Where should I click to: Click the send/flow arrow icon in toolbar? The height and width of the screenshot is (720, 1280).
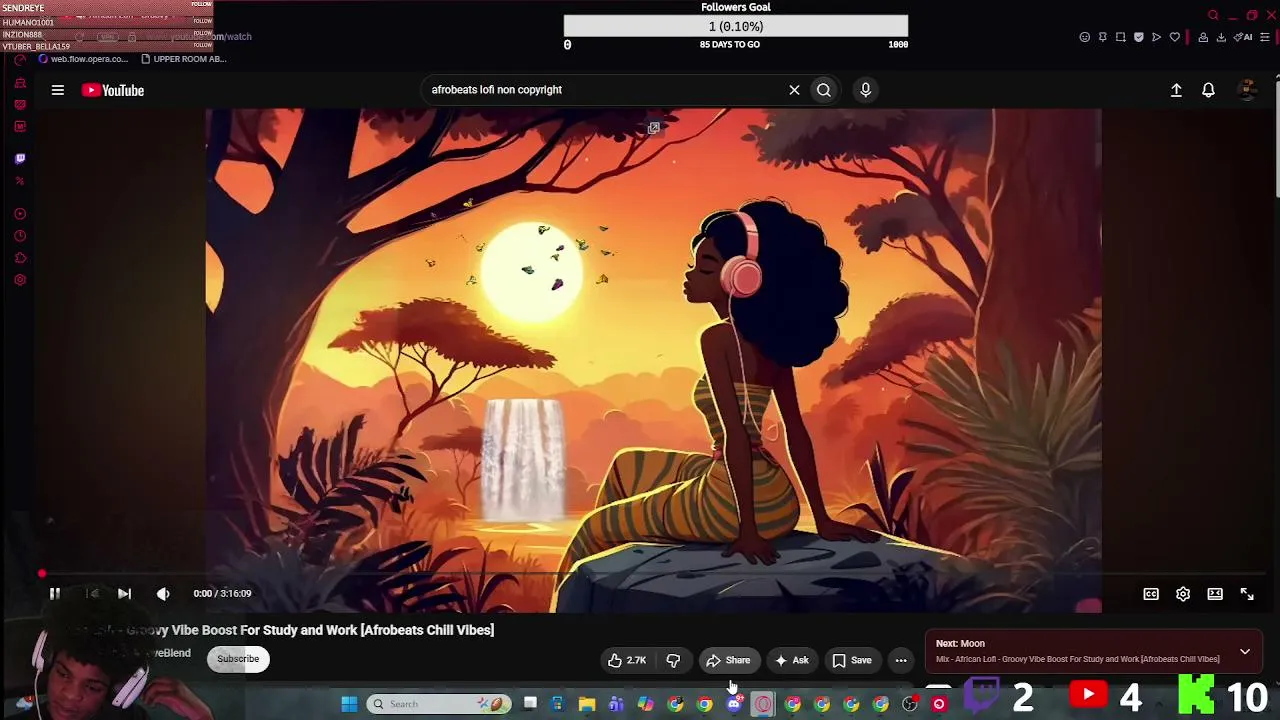pos(1157,37)
